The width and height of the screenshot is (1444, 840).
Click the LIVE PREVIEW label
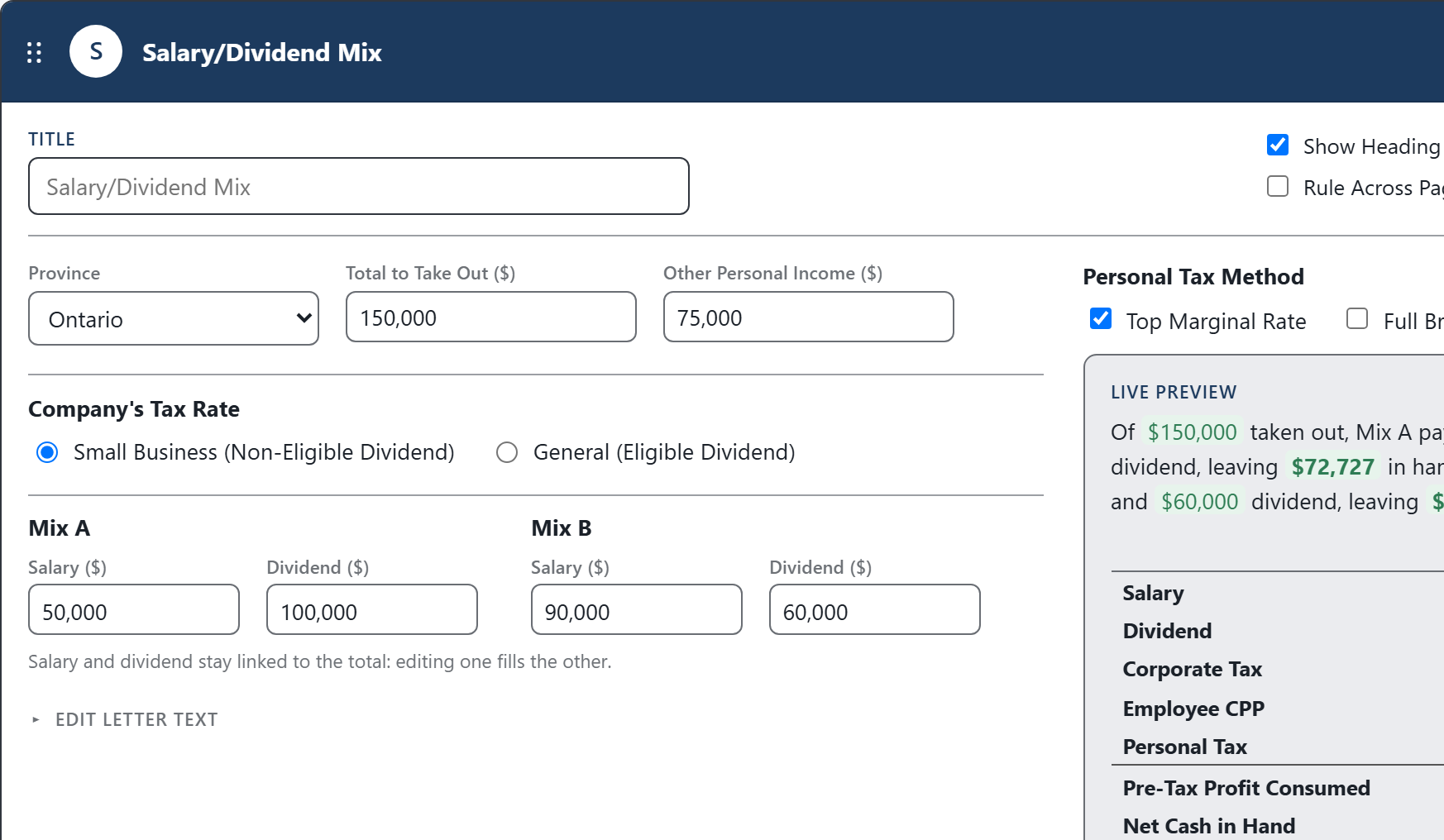tap(1174, 392)
